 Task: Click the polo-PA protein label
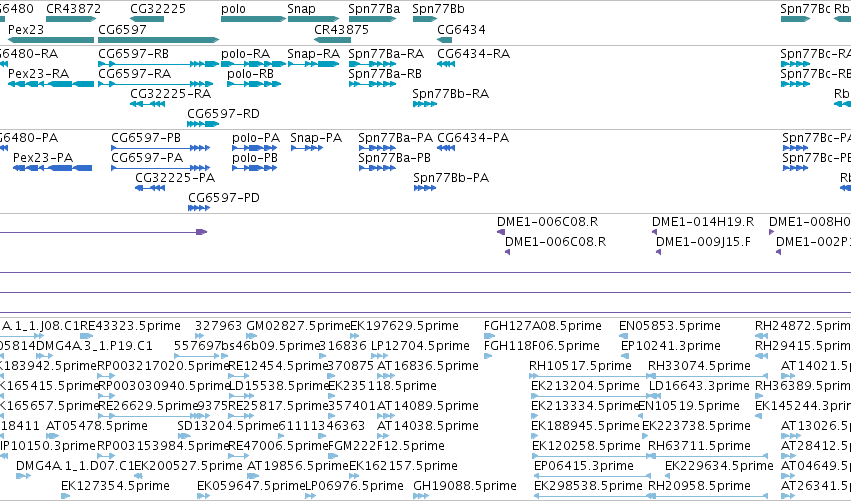[256, 138]
